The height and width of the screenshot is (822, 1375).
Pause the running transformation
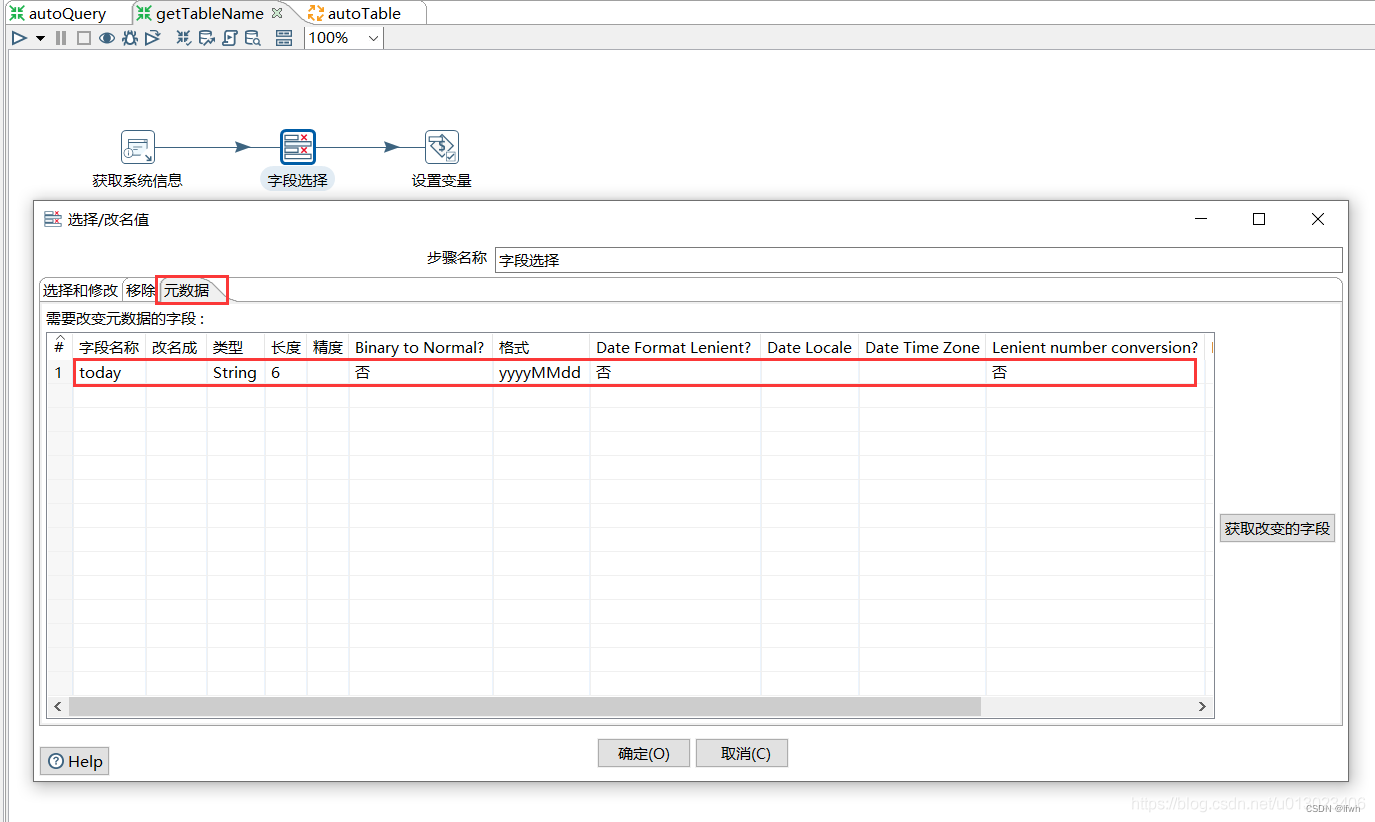click(61, 38)
